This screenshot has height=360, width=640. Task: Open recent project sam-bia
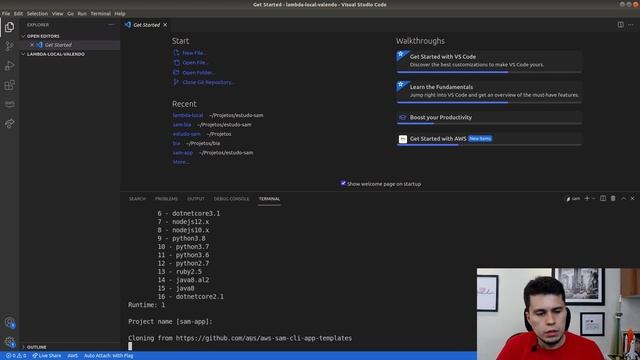click(x=182, y=124)
